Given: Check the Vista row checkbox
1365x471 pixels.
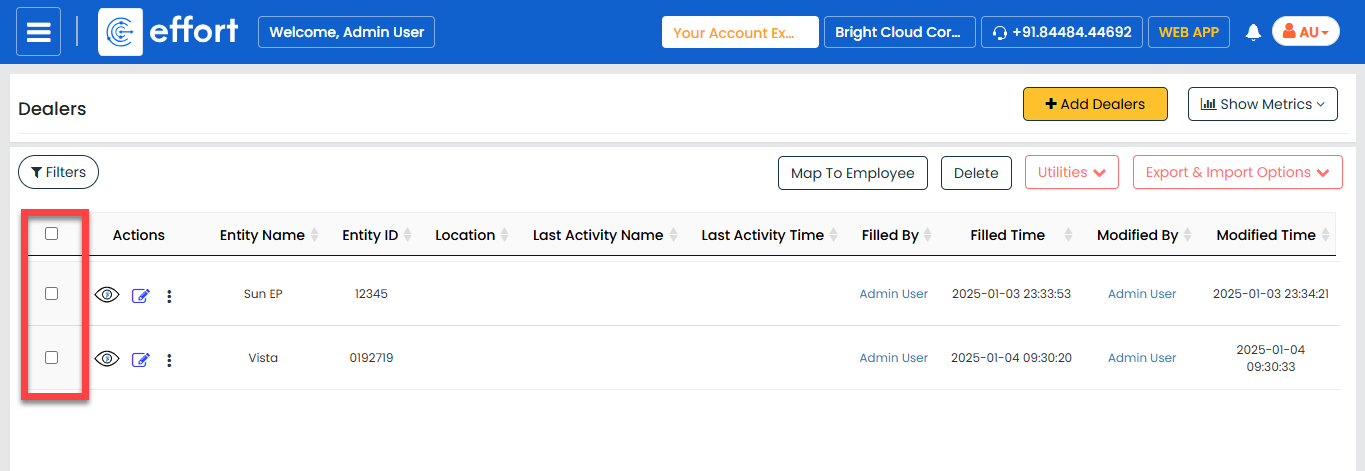Looking at the screenshot, I should point(52,358).
